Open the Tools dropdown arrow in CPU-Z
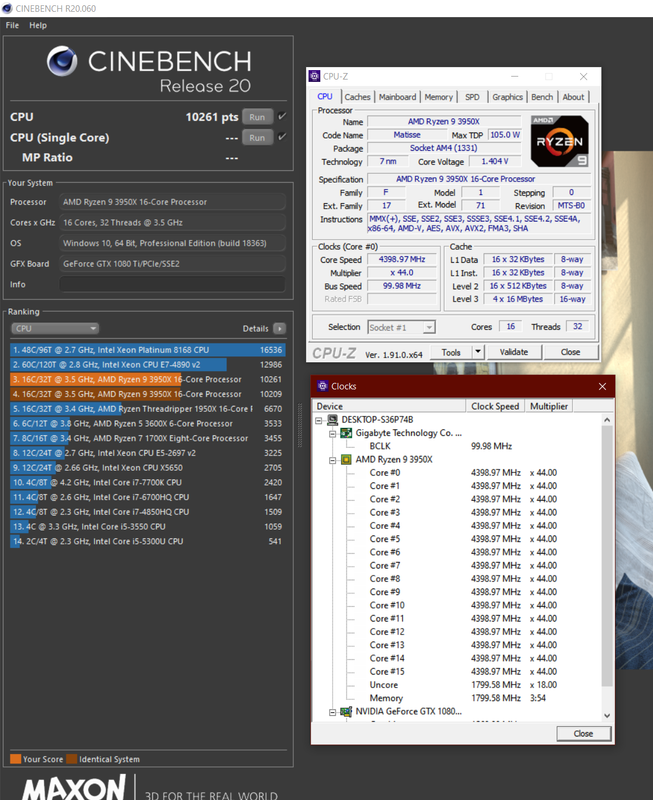This screenshot has width=653, height=800. pyautogui.click(x=478, y=352)
